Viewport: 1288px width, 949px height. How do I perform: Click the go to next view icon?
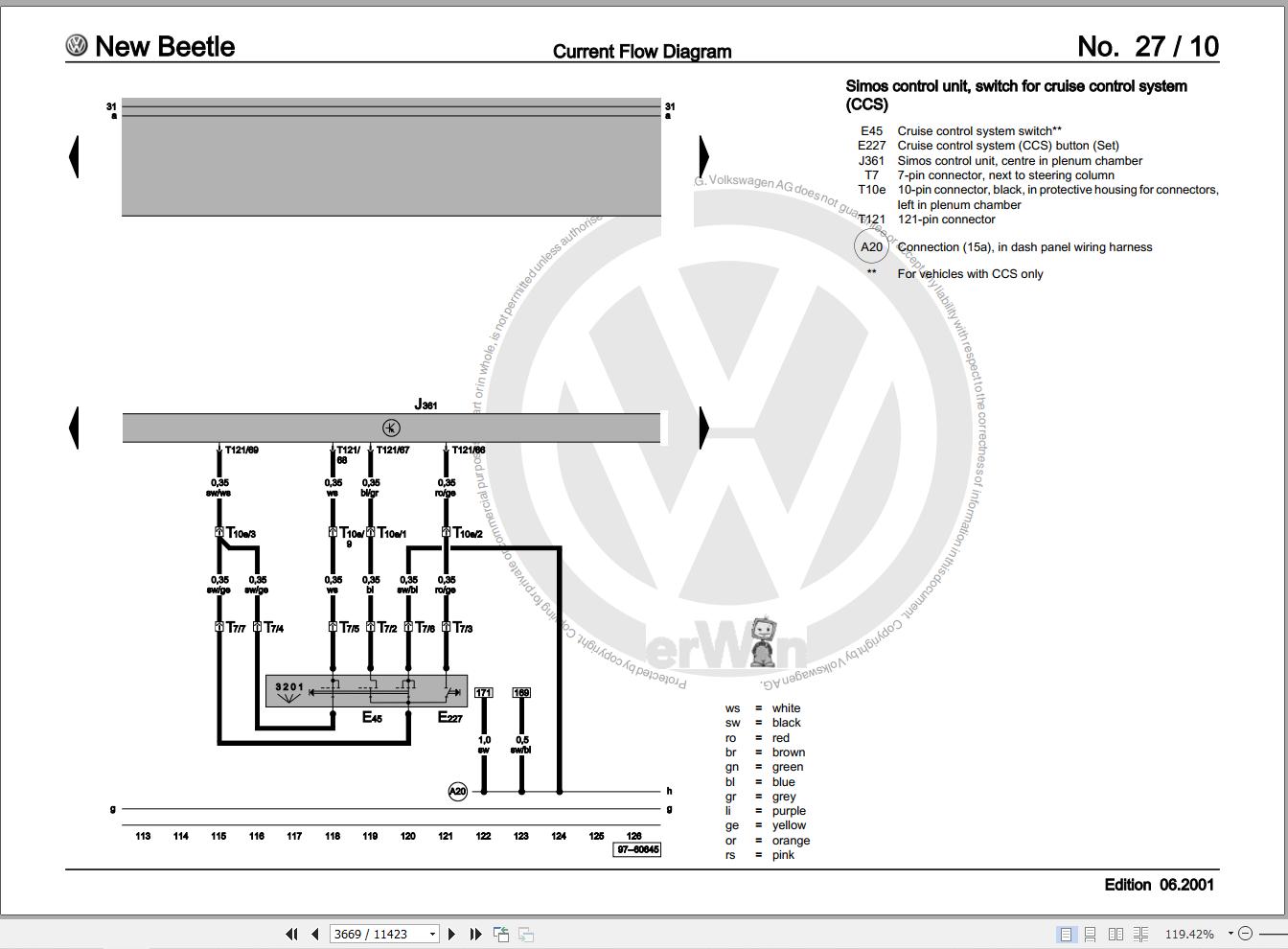coord(526,934)
